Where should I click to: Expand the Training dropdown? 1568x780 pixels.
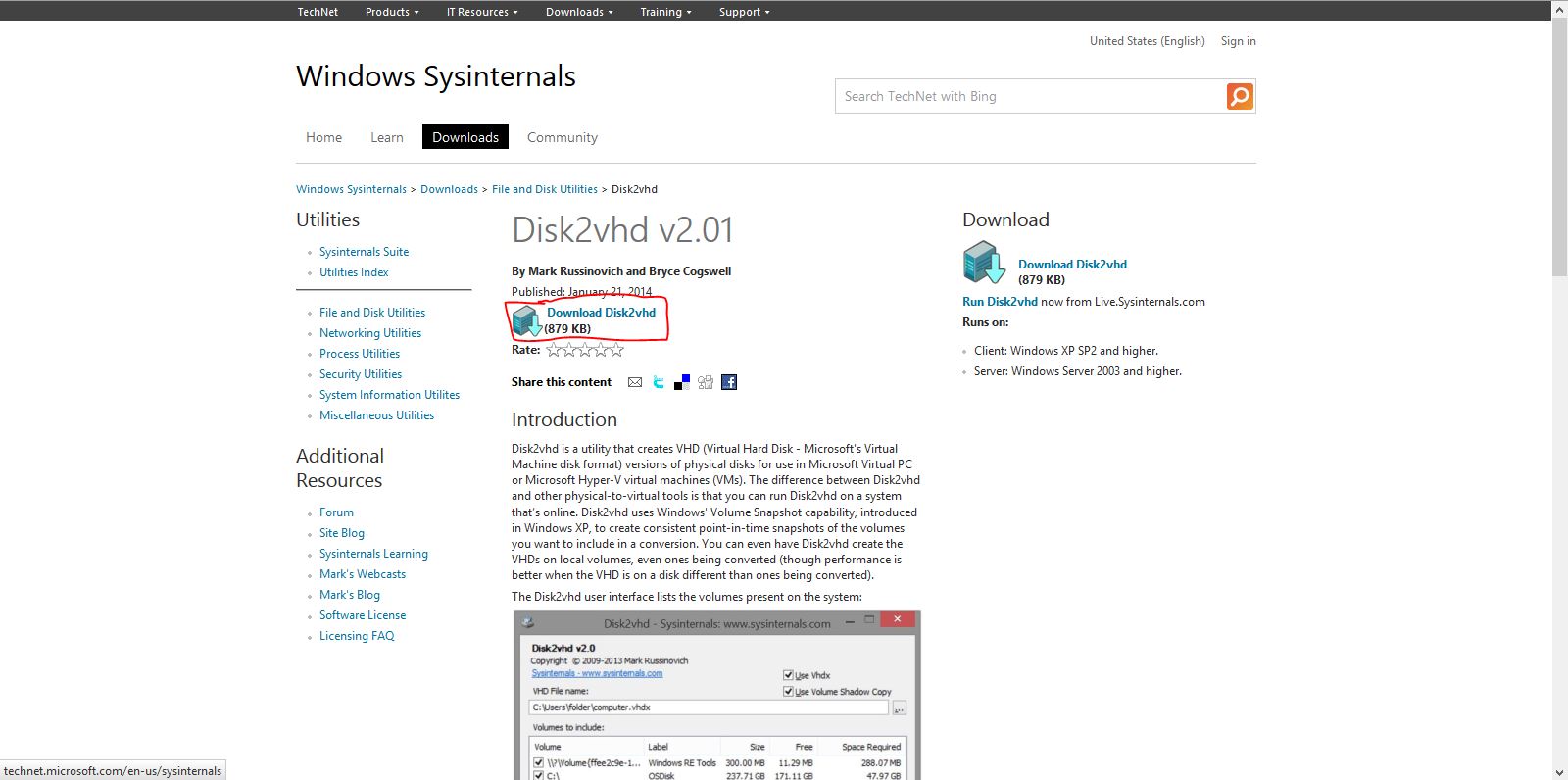[x=665, y=12]
